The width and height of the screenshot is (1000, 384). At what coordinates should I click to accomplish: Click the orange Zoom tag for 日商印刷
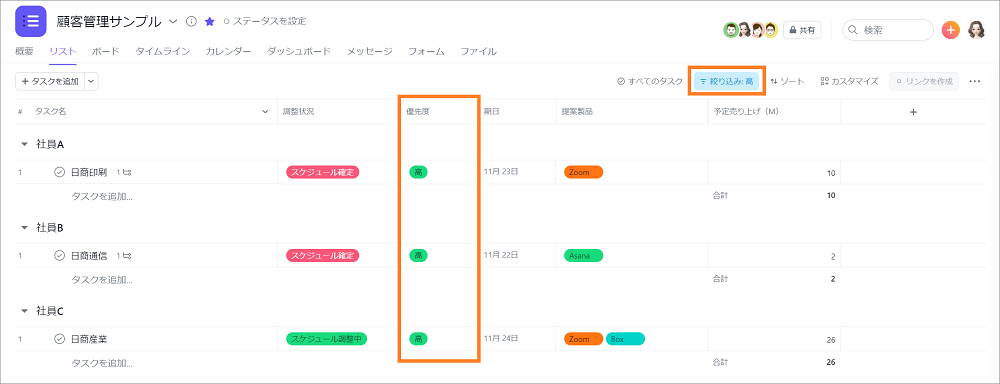point(583,172)
